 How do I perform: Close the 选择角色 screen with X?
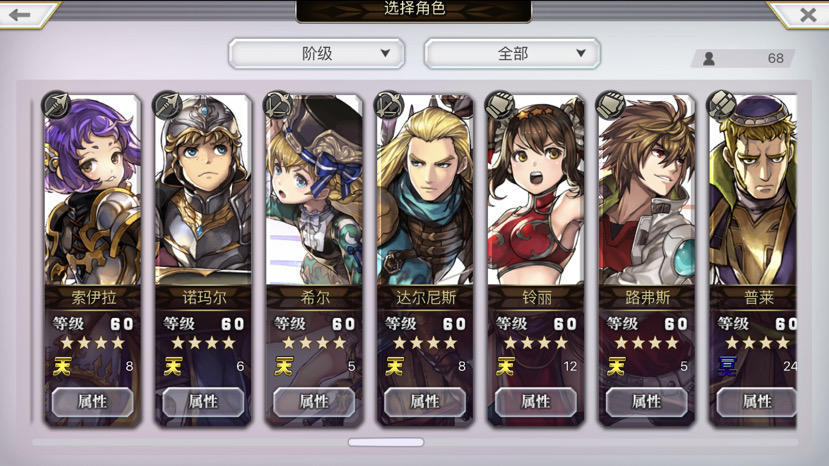(x=808, y=15)
